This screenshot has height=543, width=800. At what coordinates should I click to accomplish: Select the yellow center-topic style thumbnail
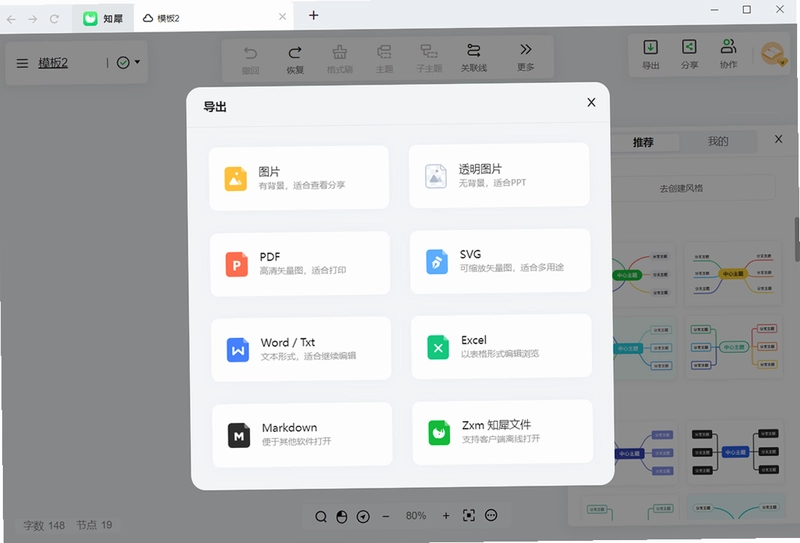733,274
